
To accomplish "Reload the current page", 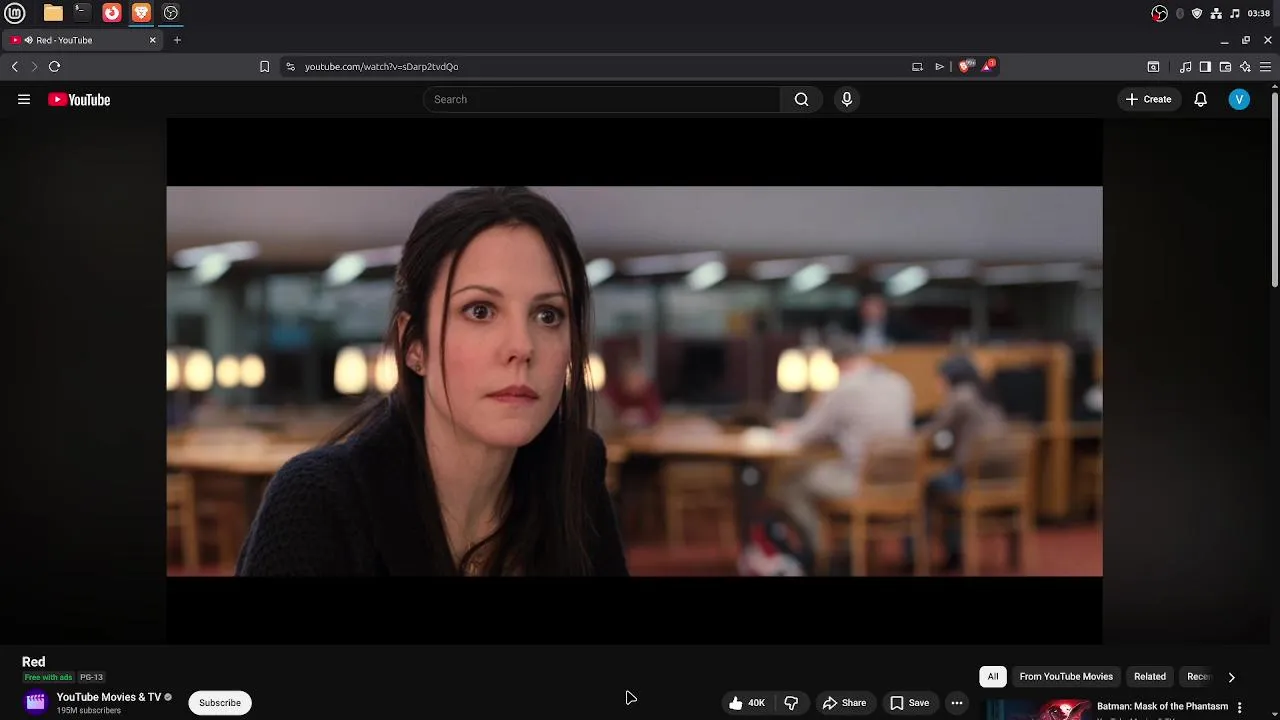I will coord(54,66).
